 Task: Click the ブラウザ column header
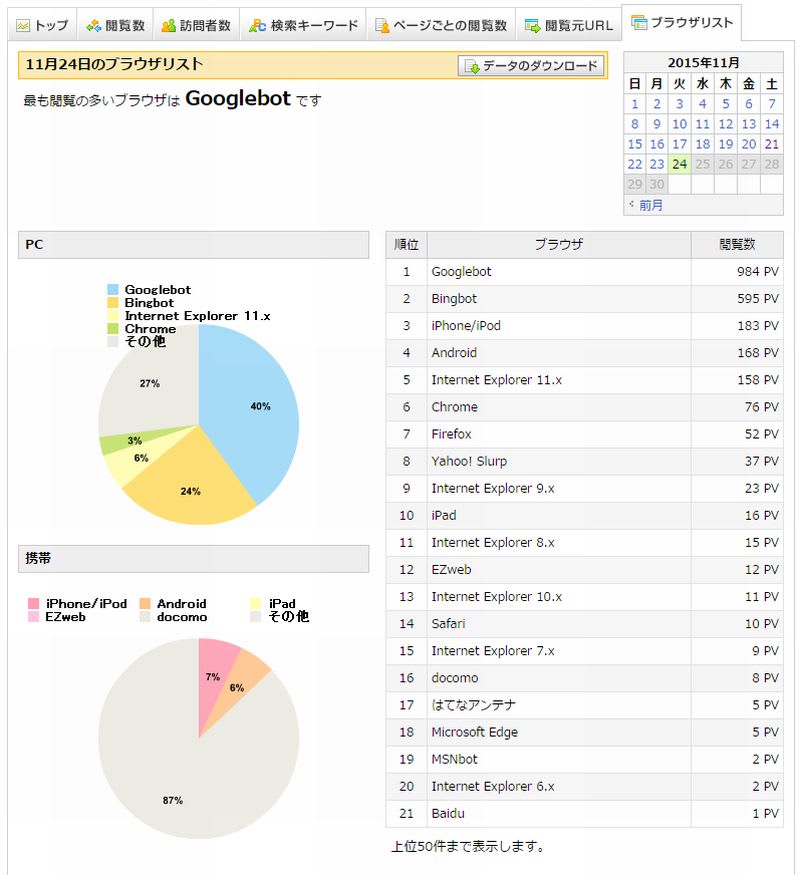click(x=558, y=244)
